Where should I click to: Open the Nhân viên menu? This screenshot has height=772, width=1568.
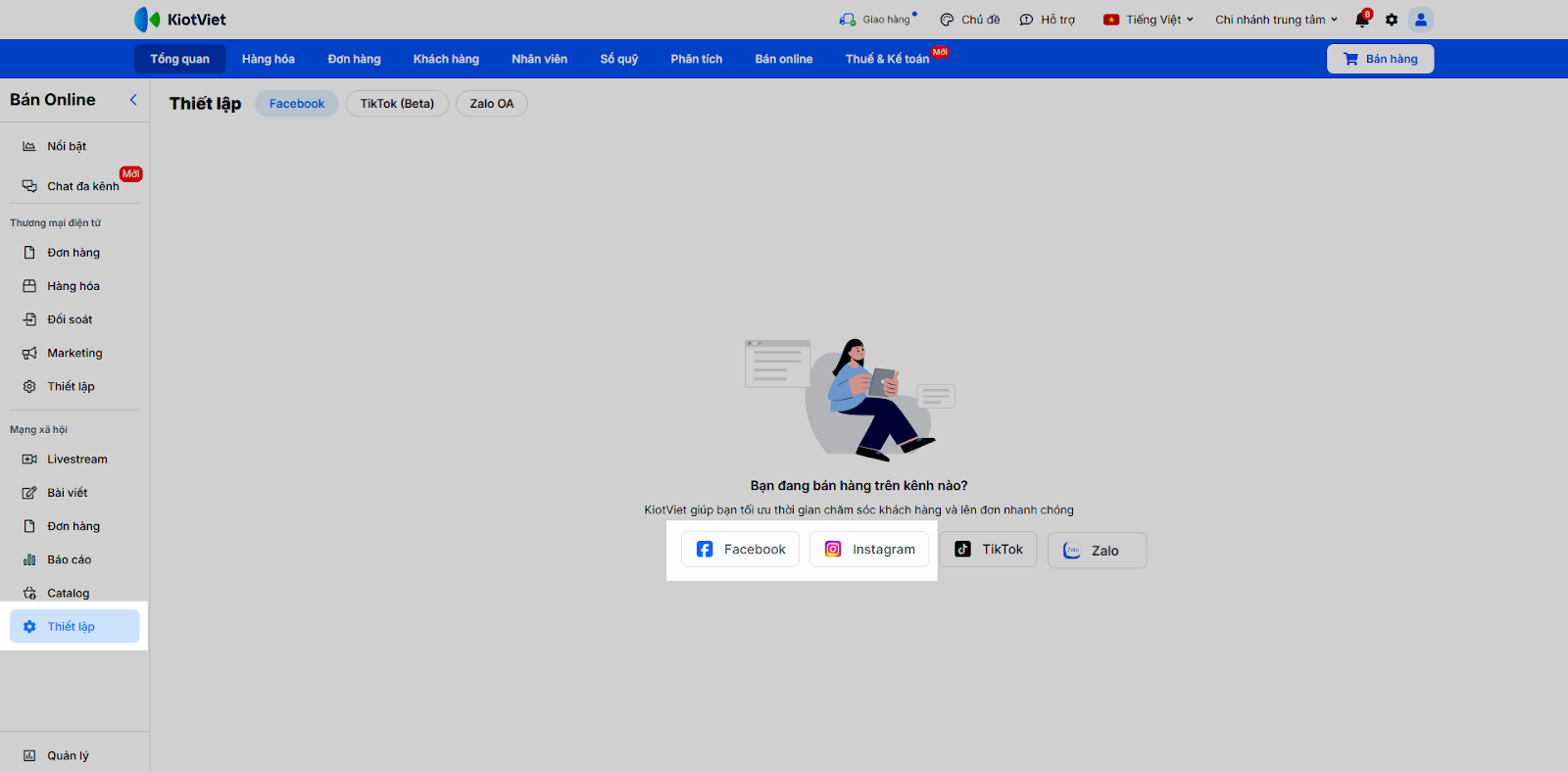click(540, 59)
